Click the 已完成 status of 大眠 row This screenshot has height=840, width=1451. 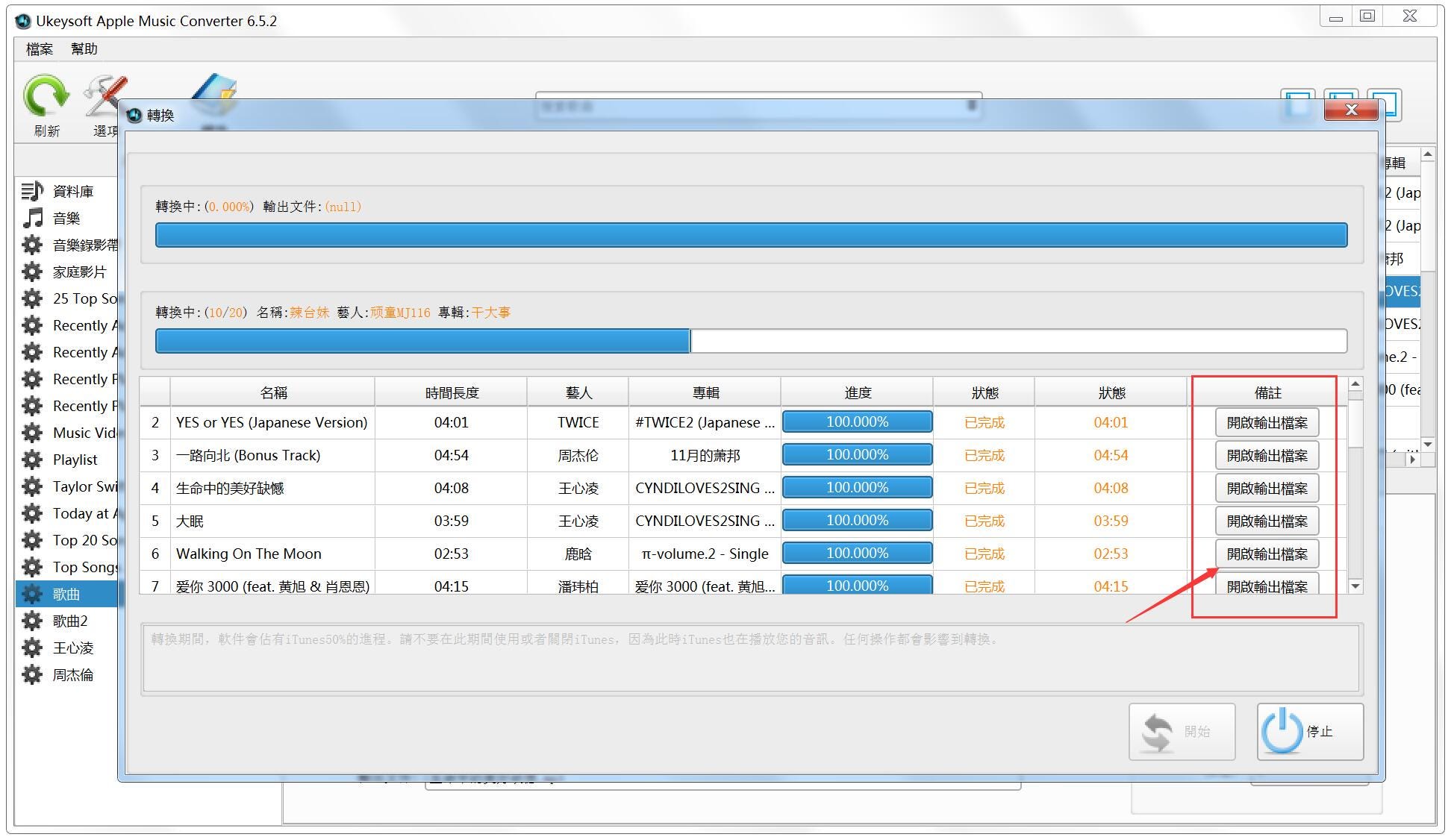point(985,521)
